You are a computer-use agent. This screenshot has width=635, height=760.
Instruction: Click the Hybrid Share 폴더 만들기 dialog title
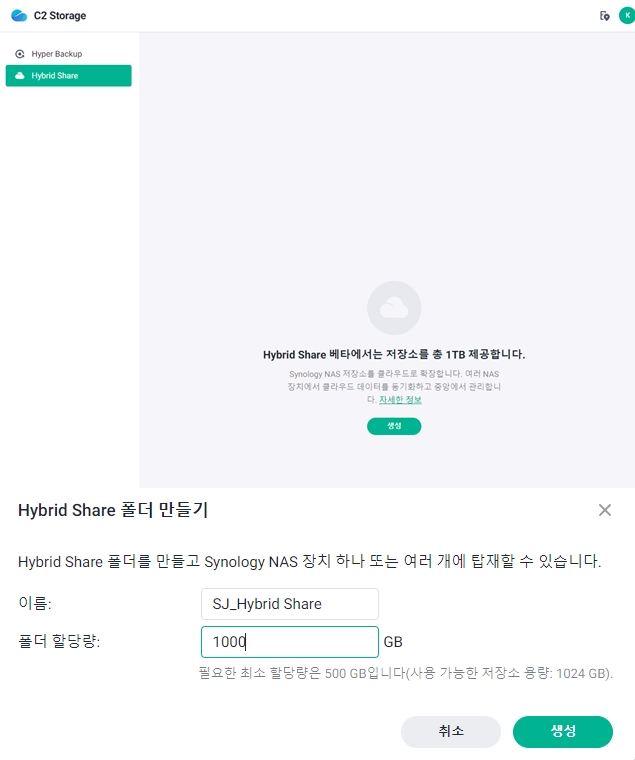tap(113, 510)
